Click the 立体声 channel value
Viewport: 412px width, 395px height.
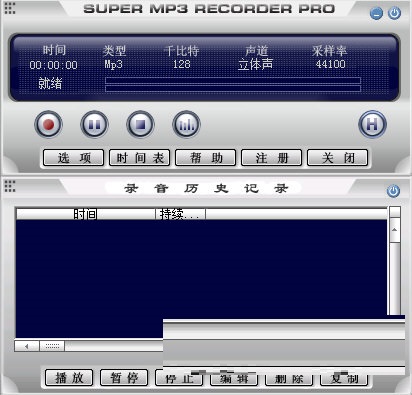tap(256, 64)
